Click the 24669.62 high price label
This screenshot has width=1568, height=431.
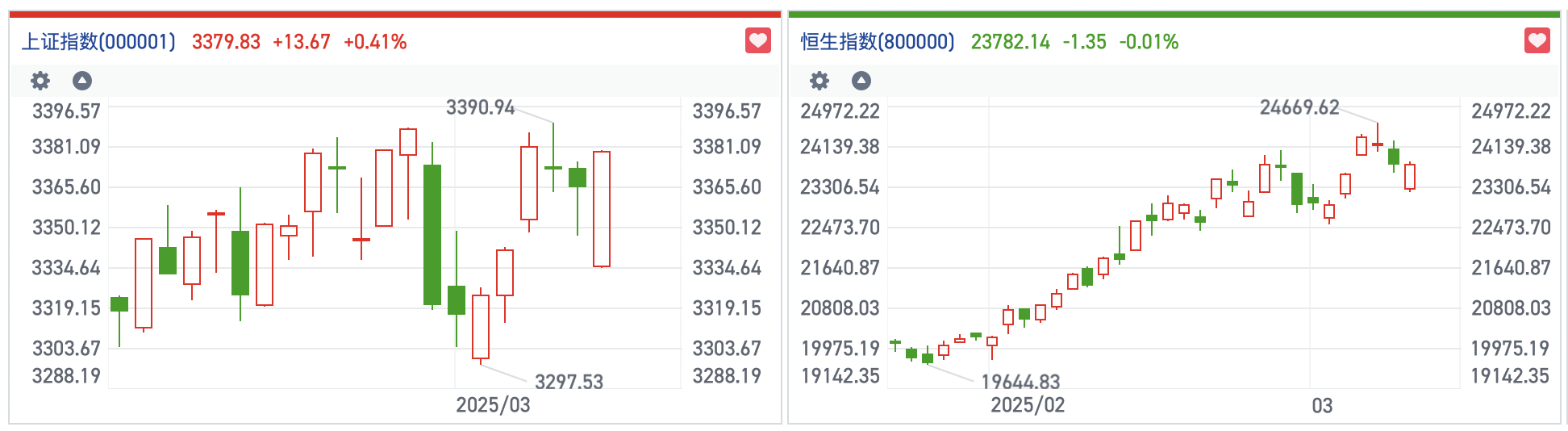pos(1299,107)
